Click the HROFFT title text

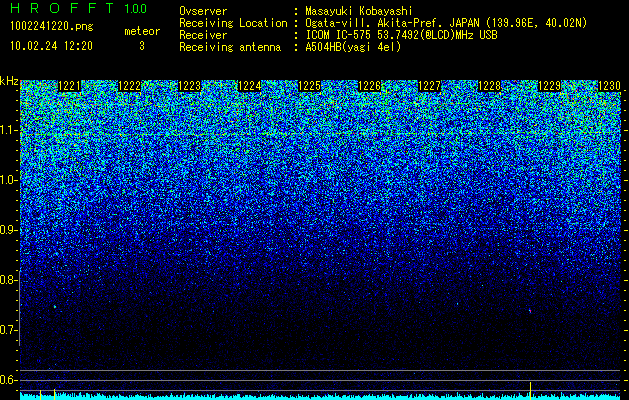coord(62,8)
